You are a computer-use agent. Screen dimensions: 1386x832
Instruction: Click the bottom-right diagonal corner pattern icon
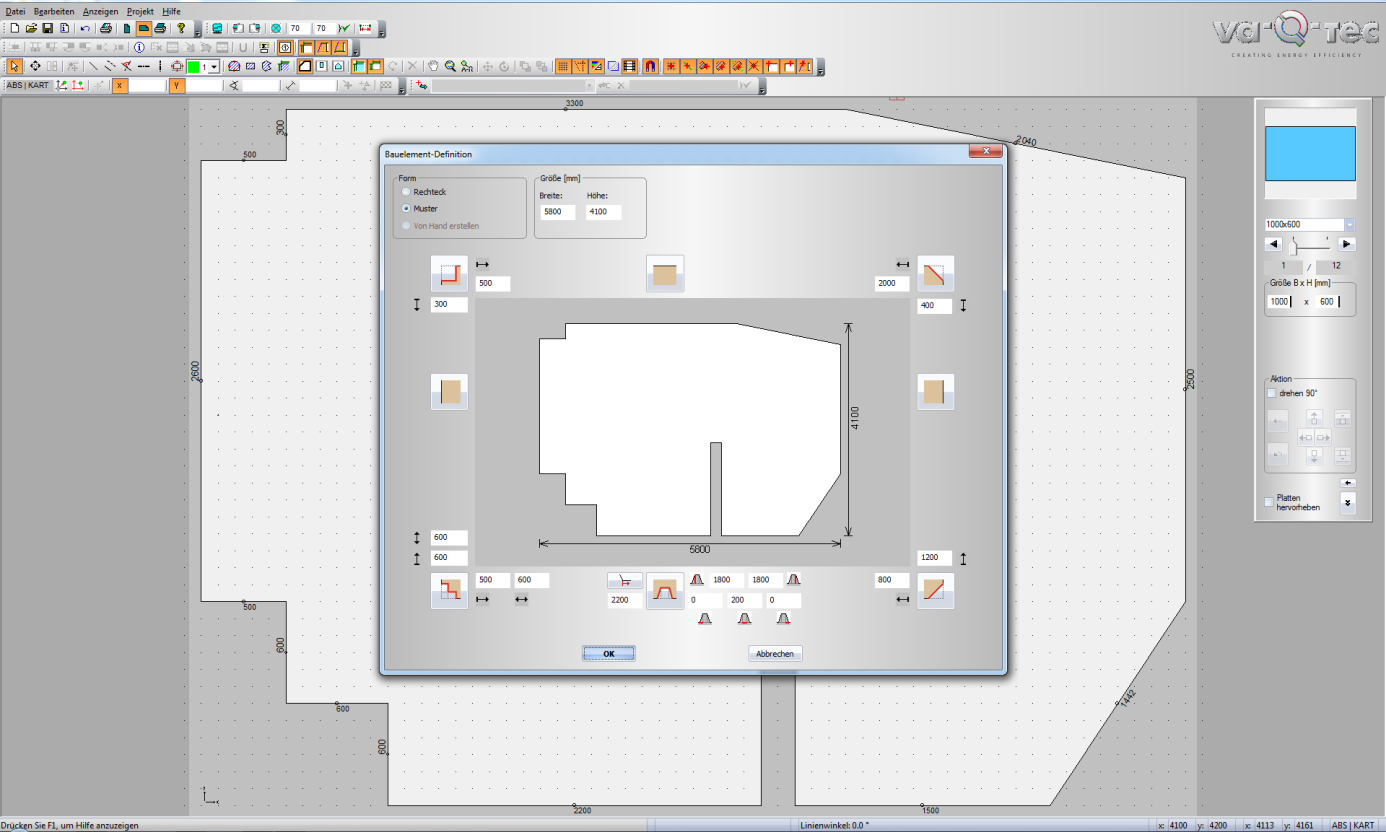(935, 590)
